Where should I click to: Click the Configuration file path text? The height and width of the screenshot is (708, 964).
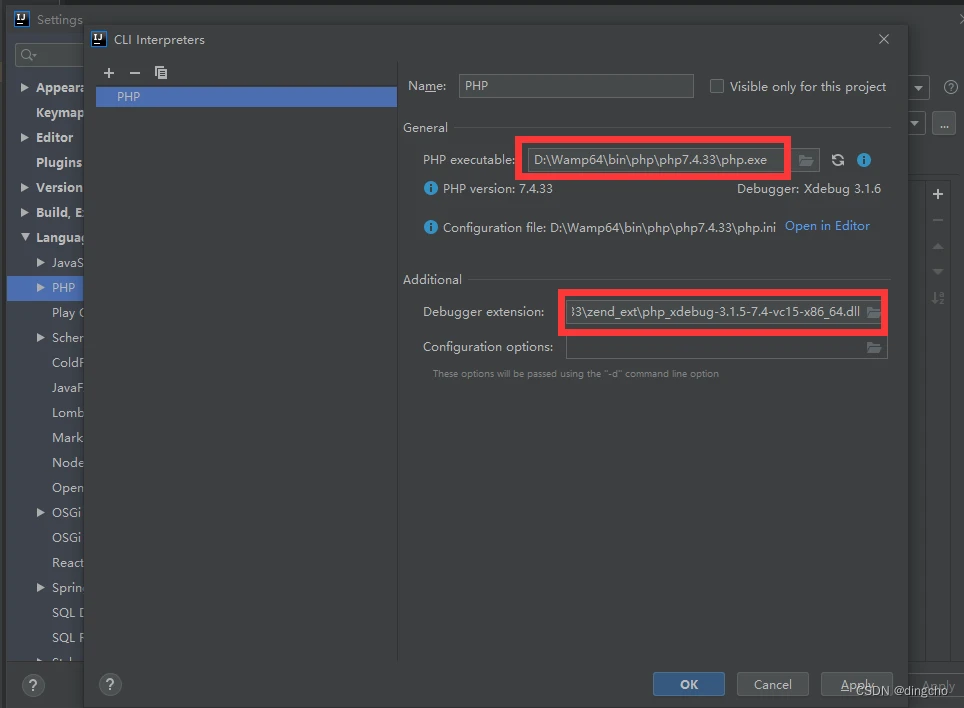[x=609, y=227]
